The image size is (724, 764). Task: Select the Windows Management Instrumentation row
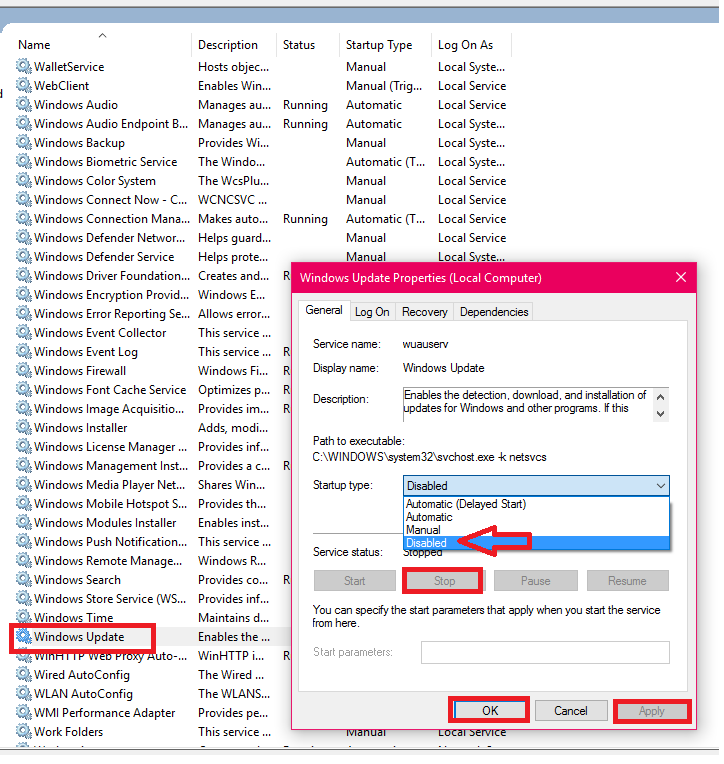(153, 465)
